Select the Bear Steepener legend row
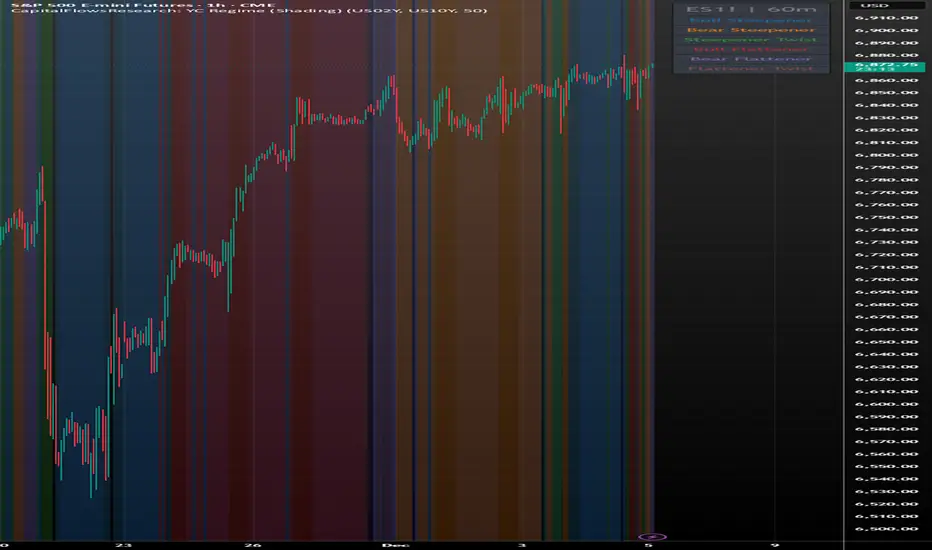 (x=751, y=30)
